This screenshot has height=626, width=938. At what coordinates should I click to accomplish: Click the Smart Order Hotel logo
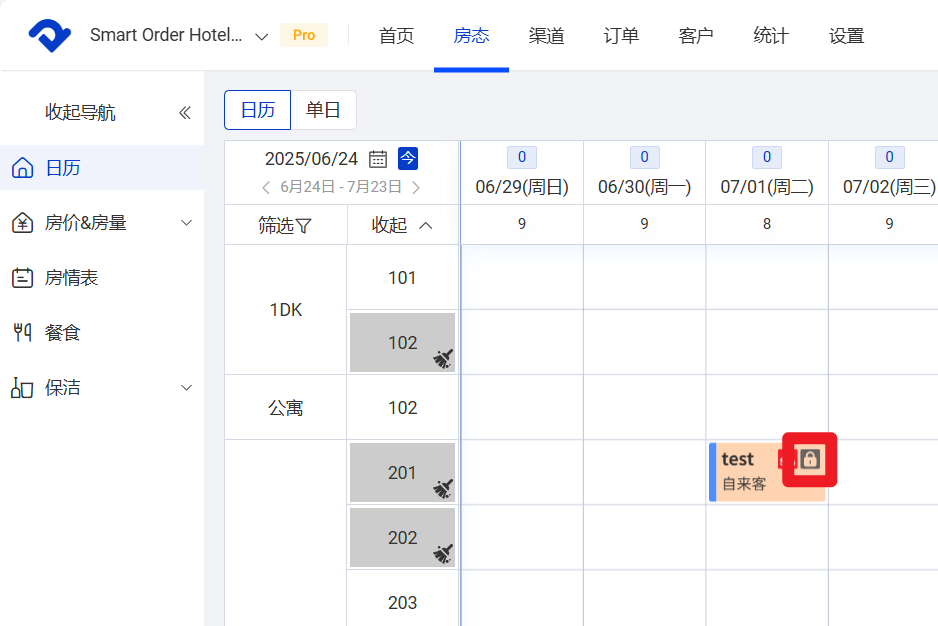coord(49,36)
